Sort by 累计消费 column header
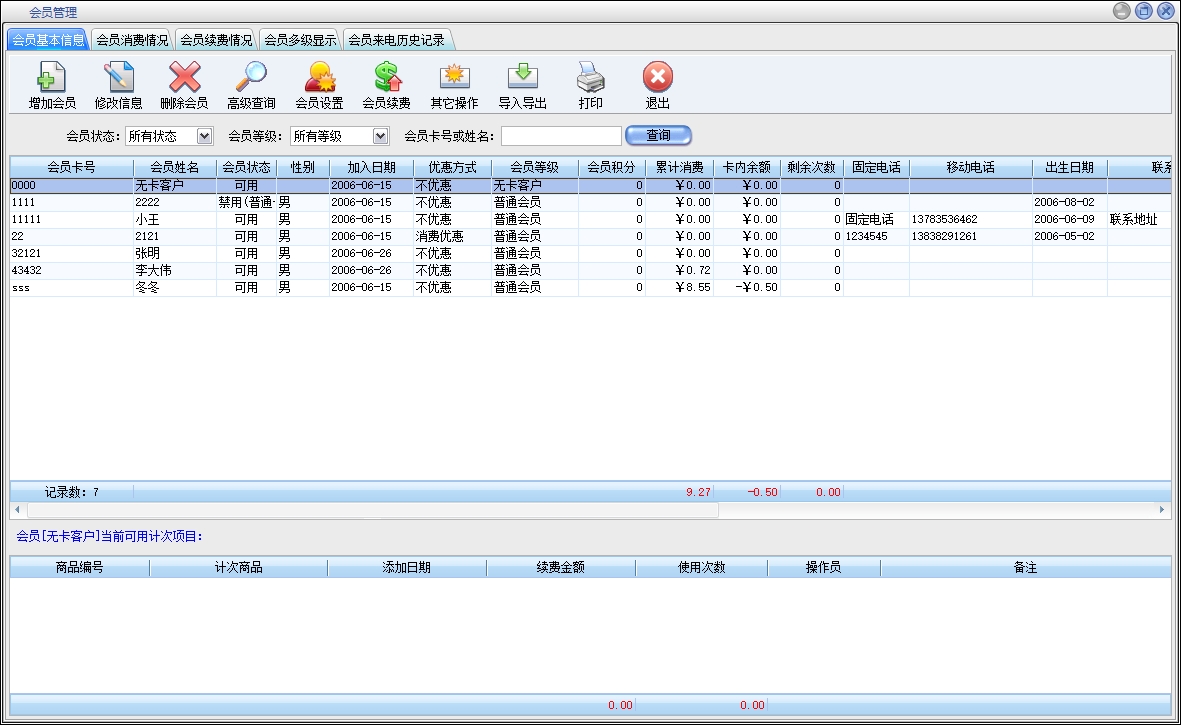 click(678, 167)
